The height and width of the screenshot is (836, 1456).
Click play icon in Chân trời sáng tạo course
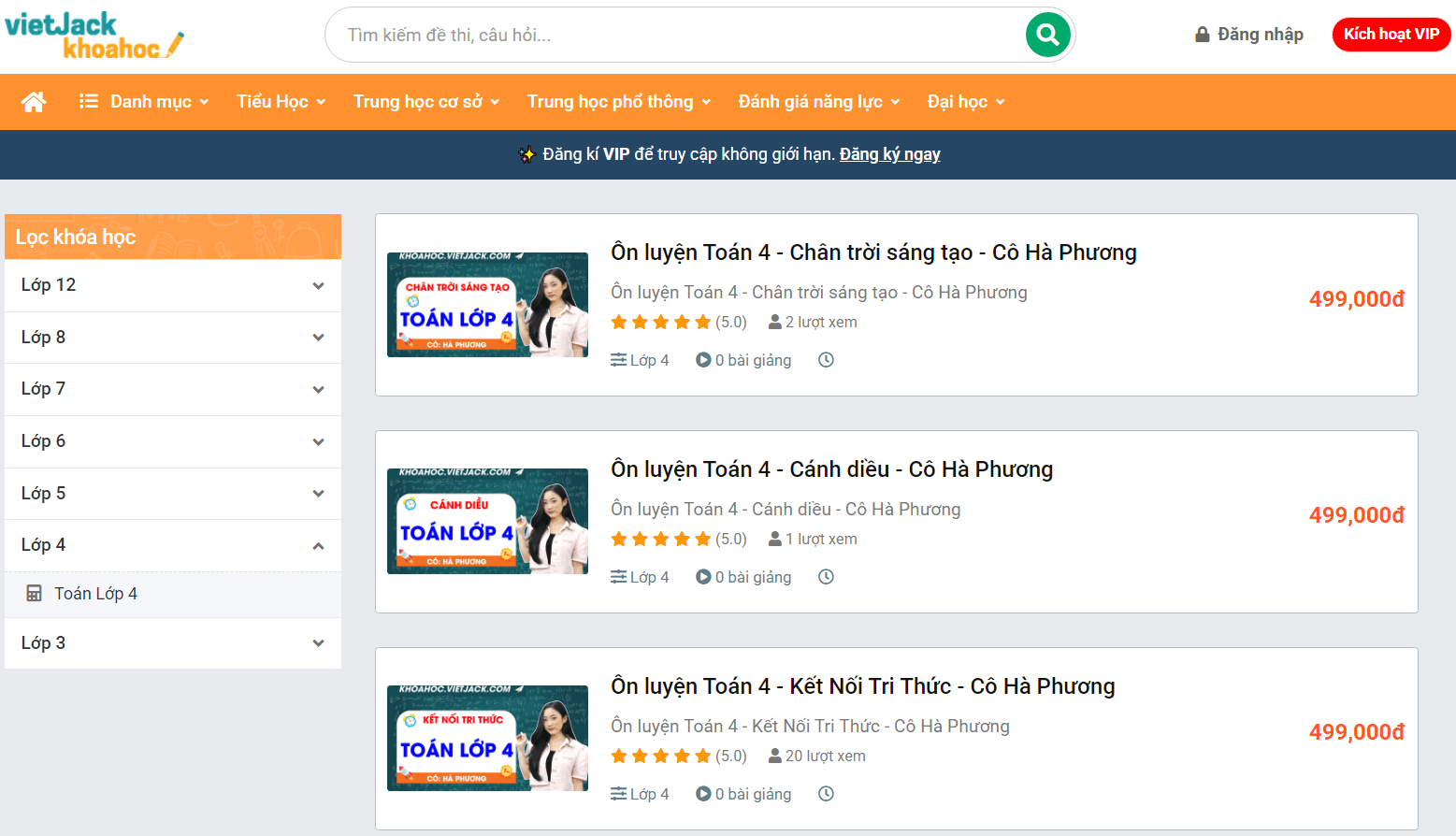click(x=703, y=360)
